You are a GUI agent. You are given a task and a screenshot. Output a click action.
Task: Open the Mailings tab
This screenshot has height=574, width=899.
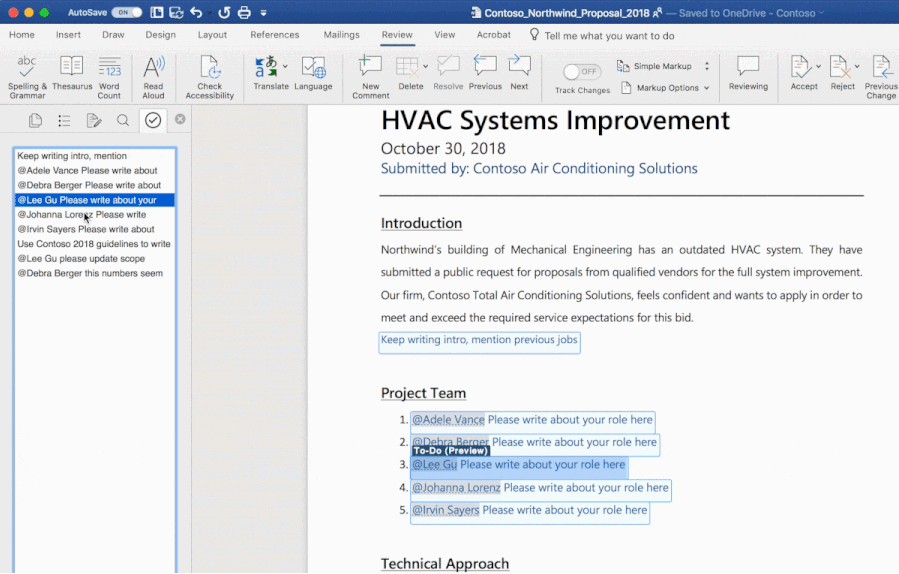[x=341, y=34]
